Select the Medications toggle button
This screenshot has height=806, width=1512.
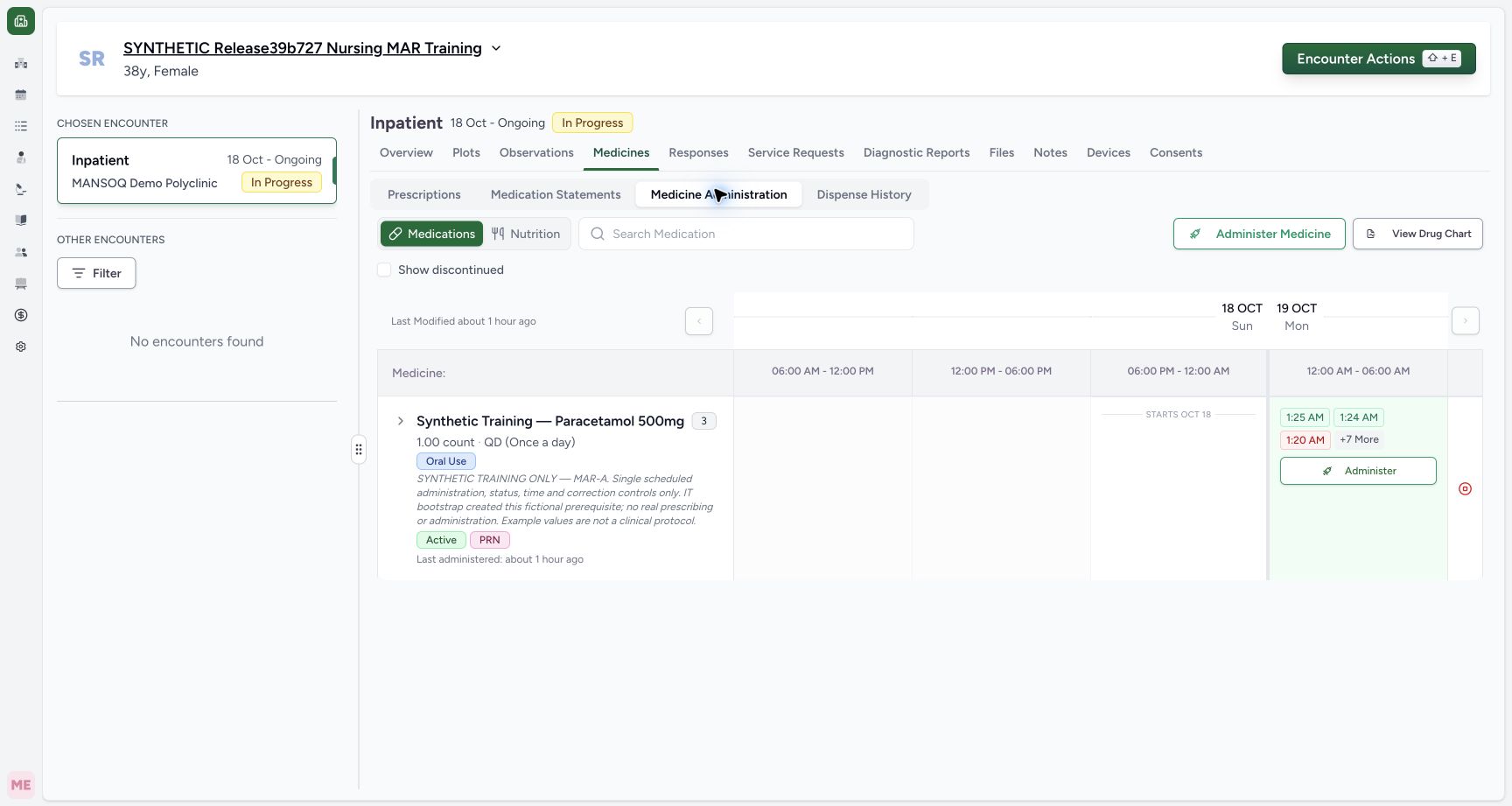(x=432, y=234)
